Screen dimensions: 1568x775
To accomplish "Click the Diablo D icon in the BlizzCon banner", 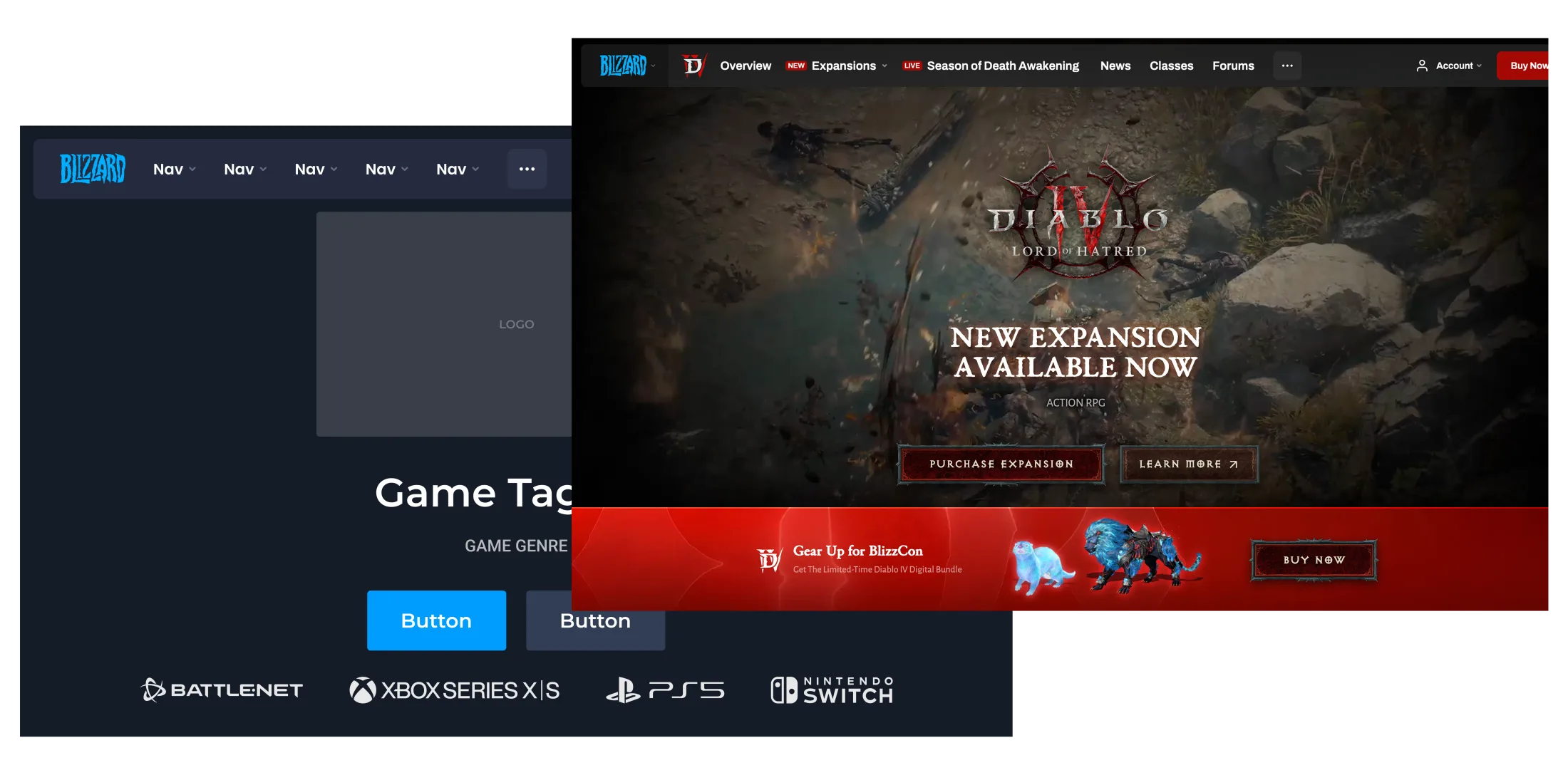I will point(769,560).
